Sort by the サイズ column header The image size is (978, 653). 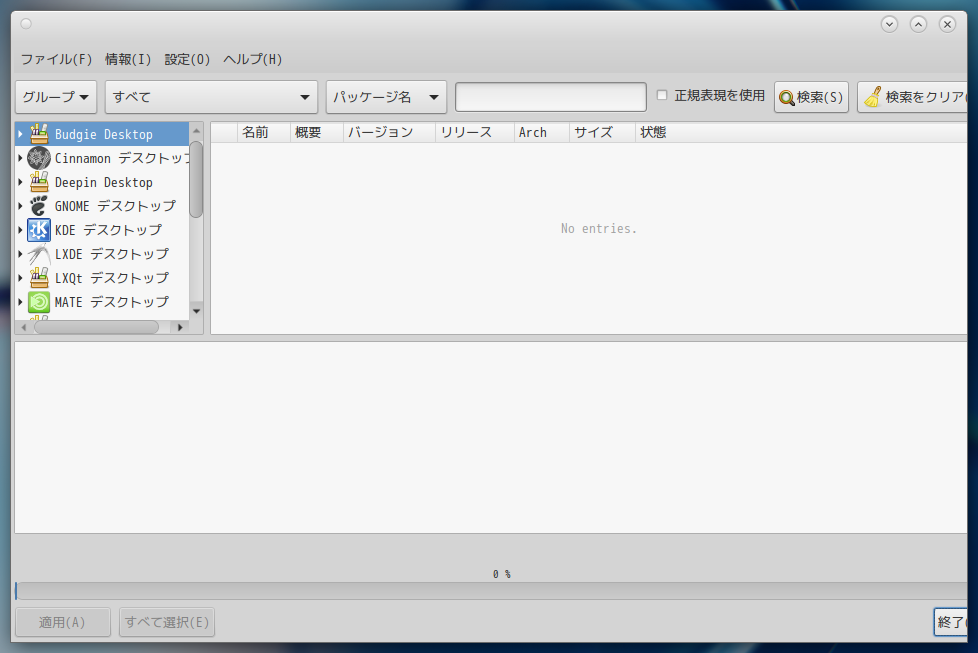[602, 132]
